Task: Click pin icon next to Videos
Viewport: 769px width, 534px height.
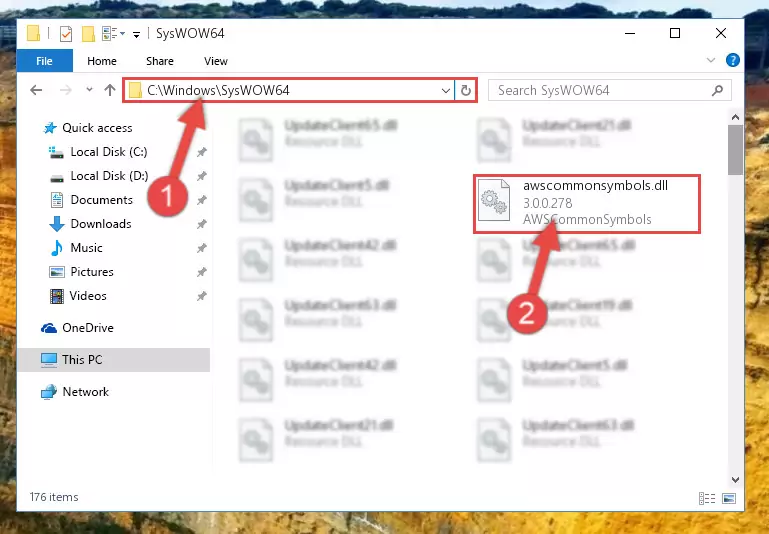Action: click(201, 296)
